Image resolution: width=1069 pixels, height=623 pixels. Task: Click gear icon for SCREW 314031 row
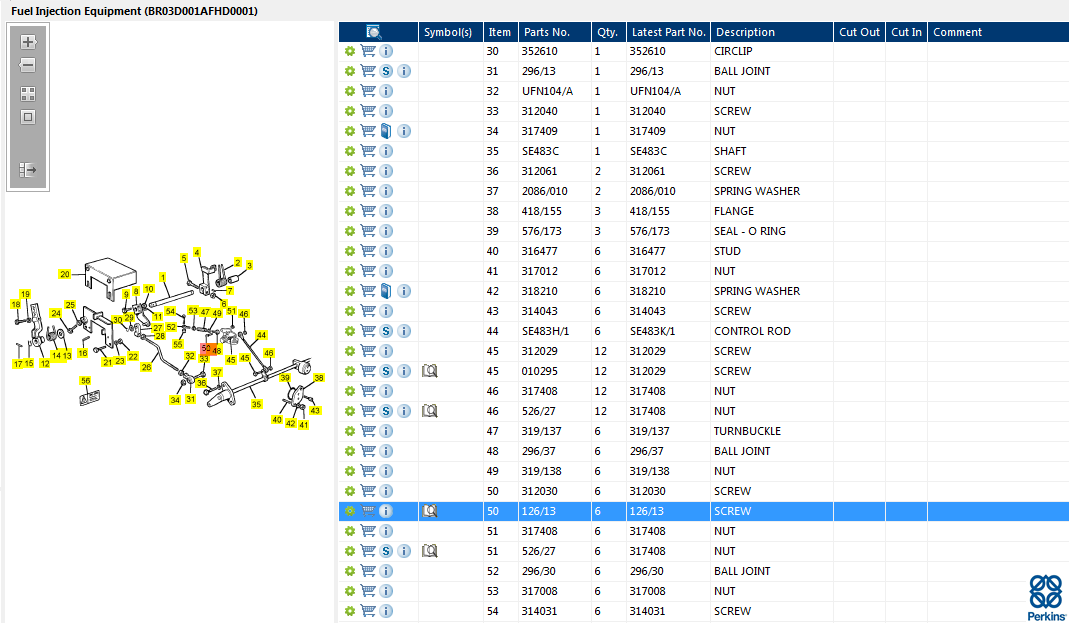[x=350, y=611]
